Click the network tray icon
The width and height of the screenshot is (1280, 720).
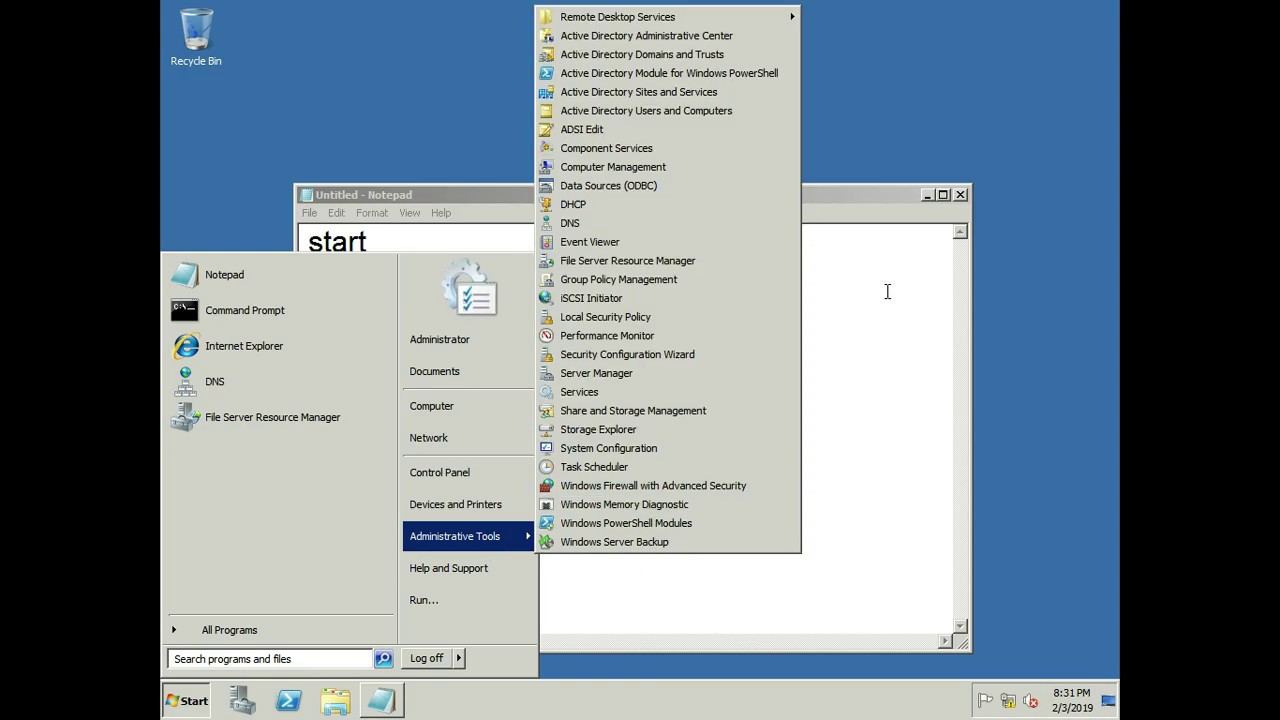click(1008, 701)
